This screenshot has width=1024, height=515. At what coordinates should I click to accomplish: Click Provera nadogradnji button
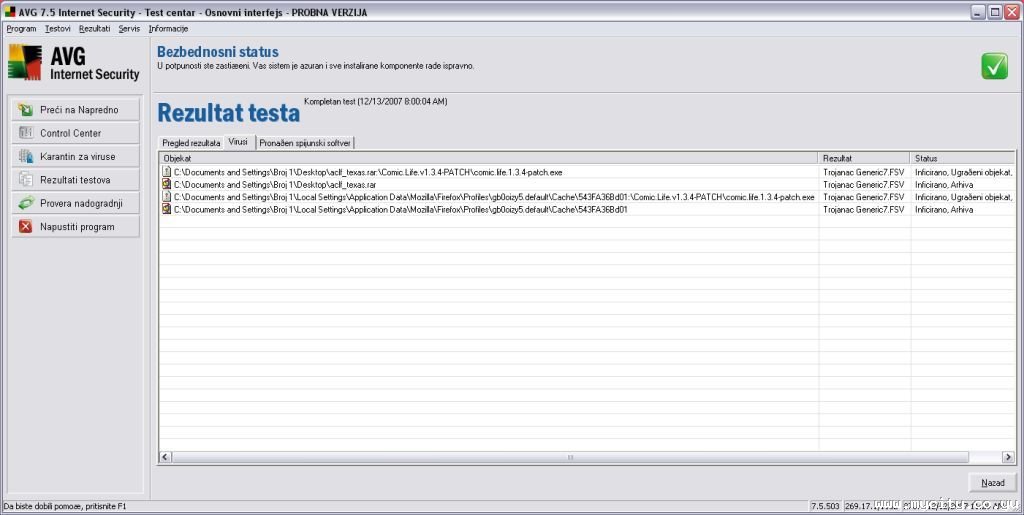click(76, 203)
